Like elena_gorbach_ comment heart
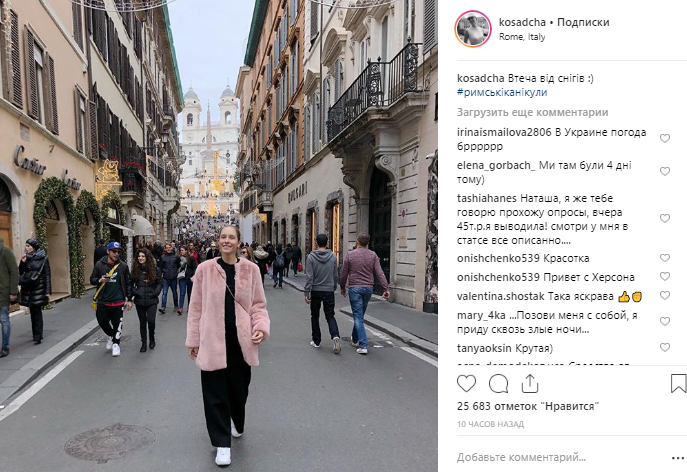 point(665,171)
